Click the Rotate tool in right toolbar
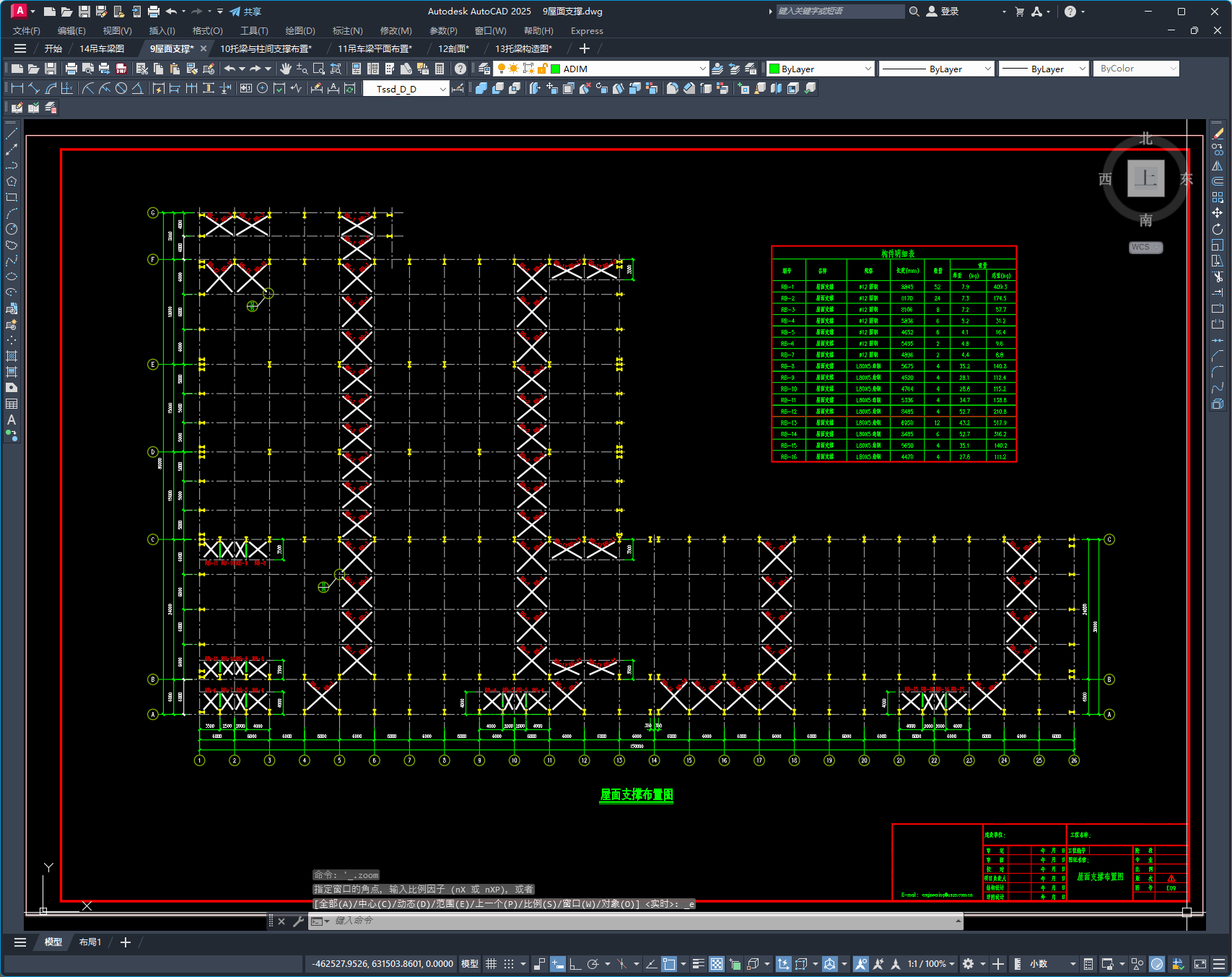Viewport: 1232px width, 977px height. tap(1218, 229)
